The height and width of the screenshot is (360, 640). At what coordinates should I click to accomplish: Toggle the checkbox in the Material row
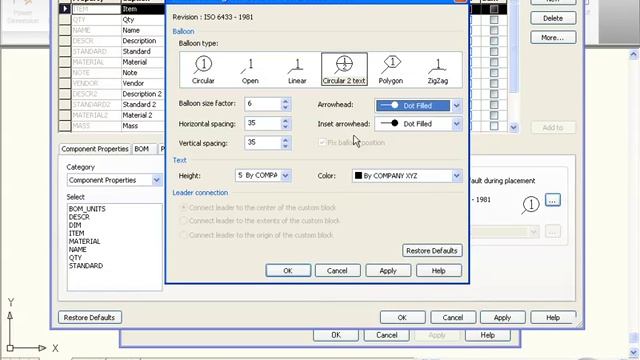pos(494,62)
